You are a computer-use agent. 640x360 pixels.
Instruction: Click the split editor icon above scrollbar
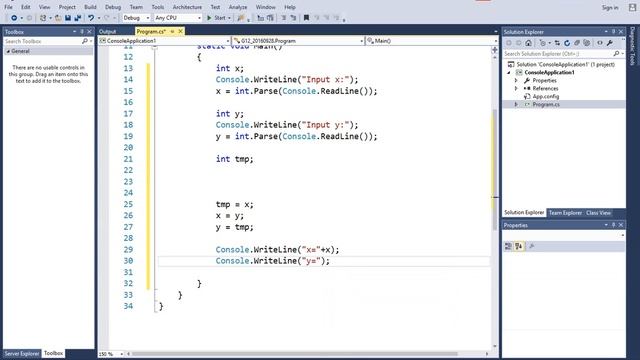click(494, 50)
